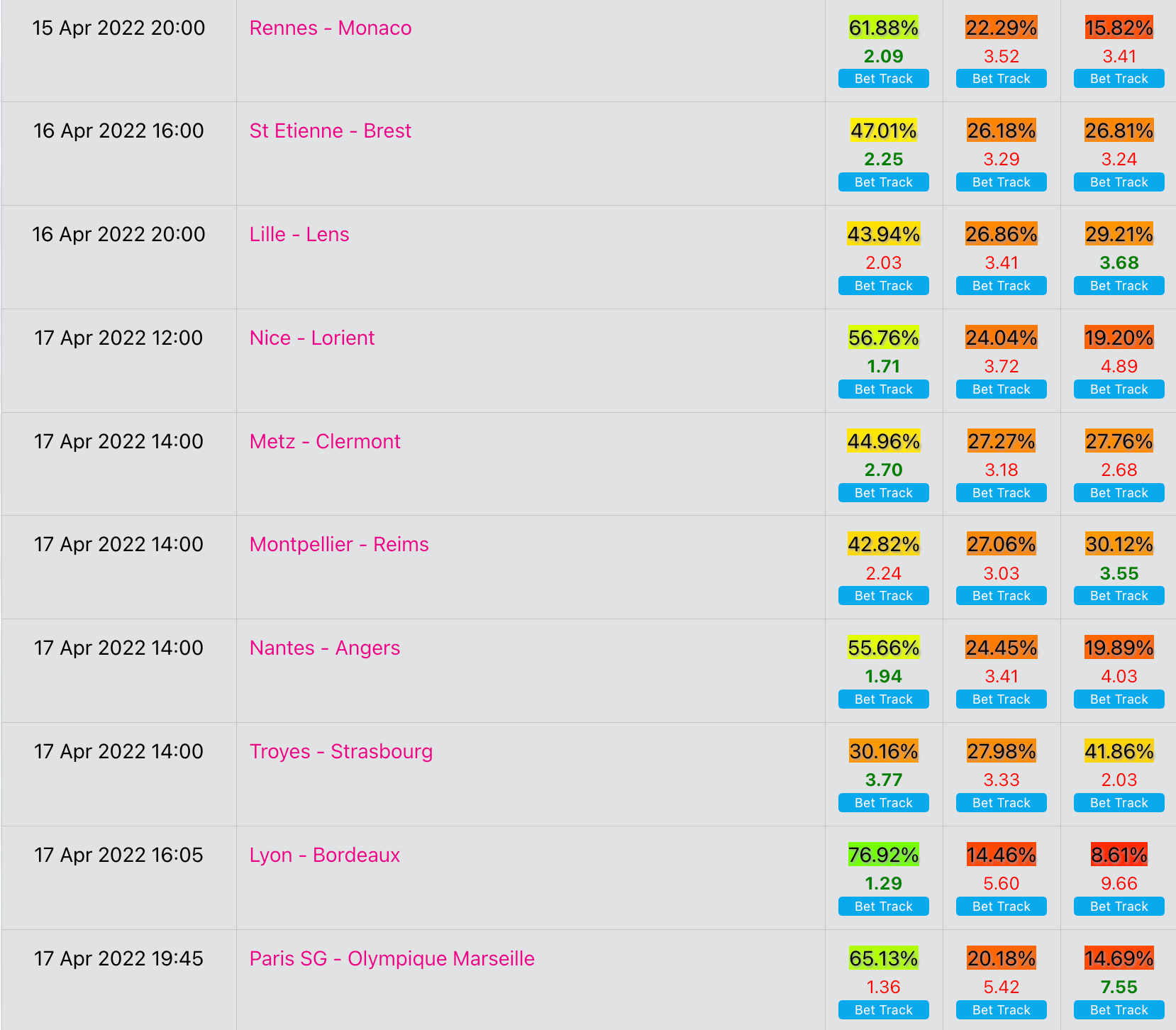Image resolution: width=1176 pixels, height=1030 pixels.
Task: Select the 7.55 odds value for Marseille
Action: [x=1119, y=987]
